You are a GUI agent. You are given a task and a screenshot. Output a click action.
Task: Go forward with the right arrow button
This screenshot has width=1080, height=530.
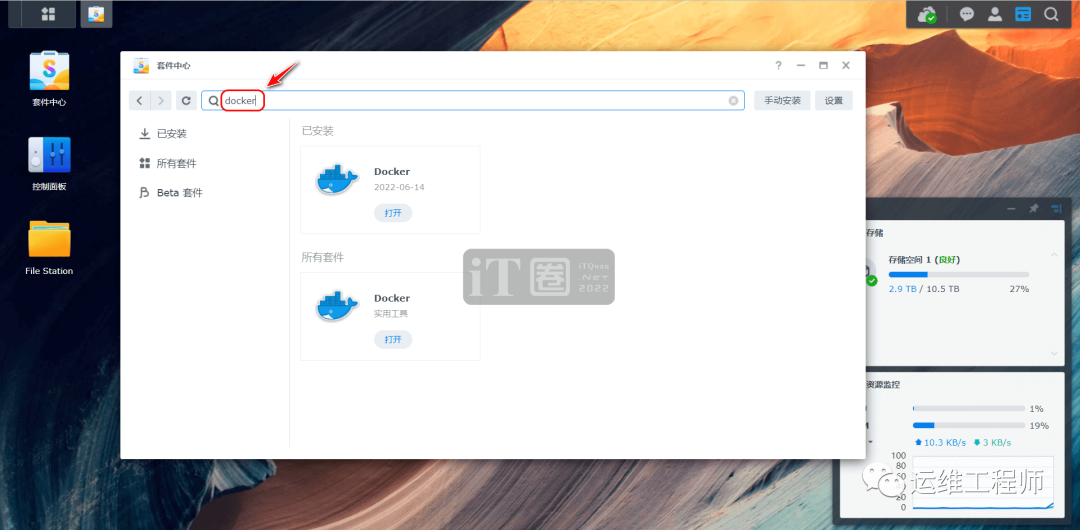coord(160,101)
